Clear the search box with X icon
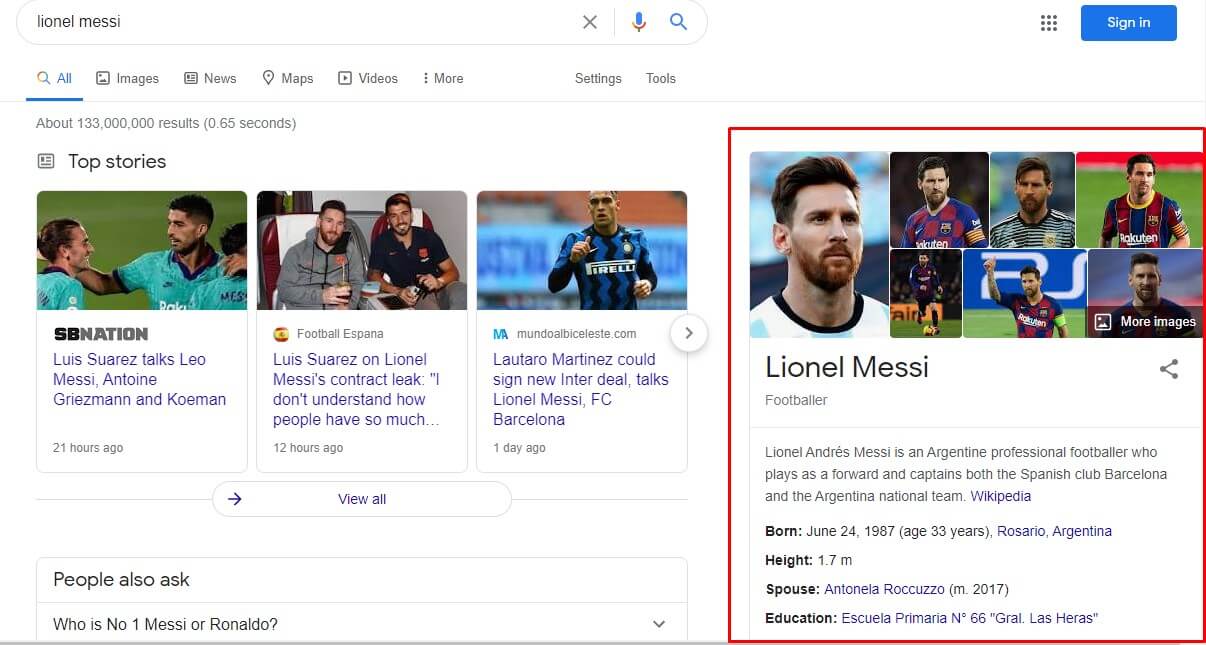The image size is (1206, 645). [x=590, y=22]
